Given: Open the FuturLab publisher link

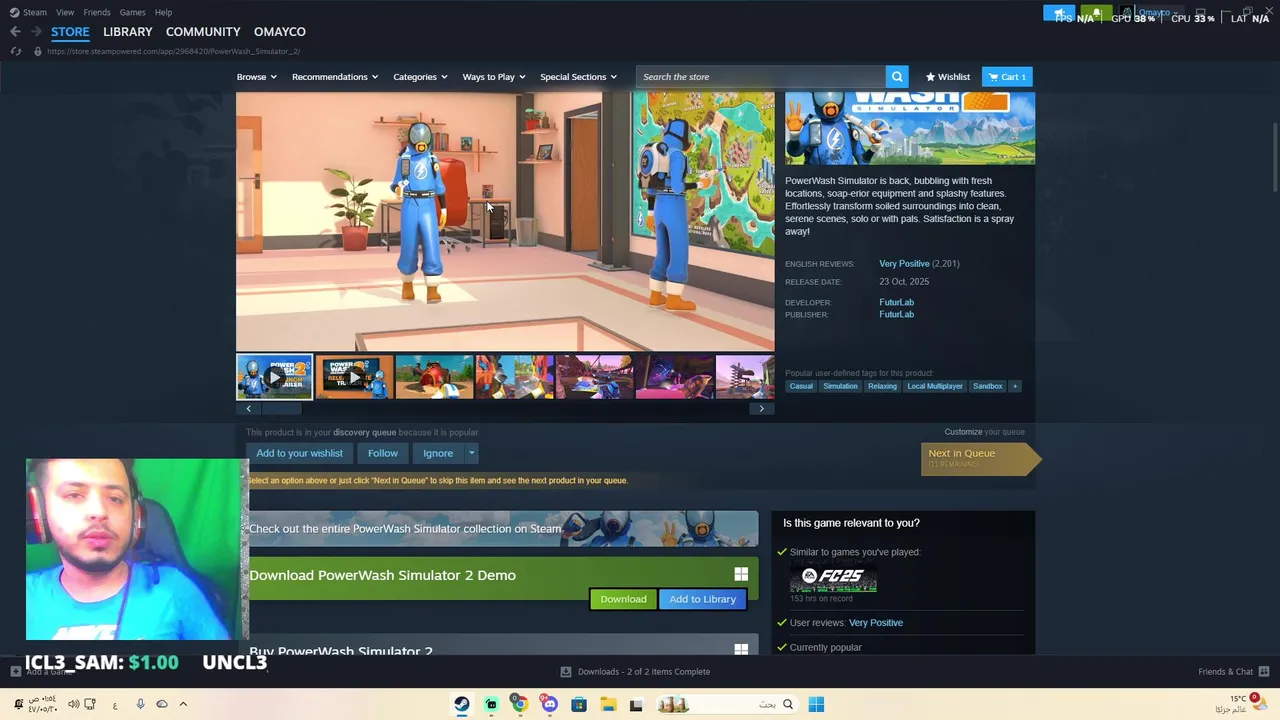Looking at the screenshot, I should click(x=896, y=315).
